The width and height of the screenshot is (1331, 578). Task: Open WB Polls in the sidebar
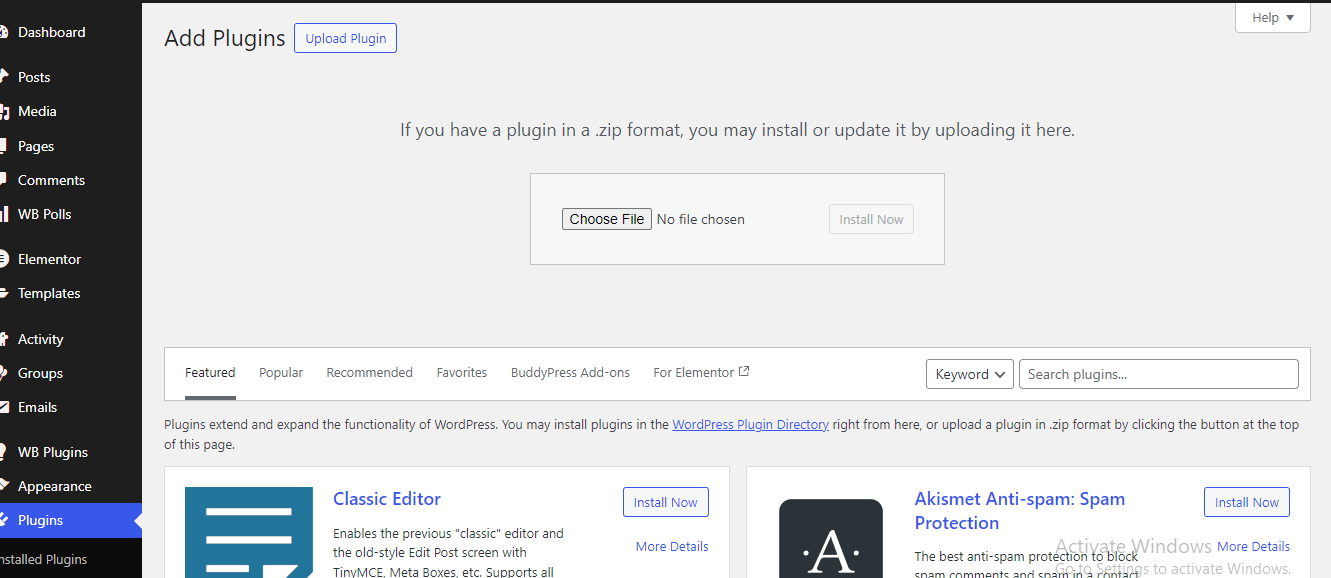coord(45,214)
